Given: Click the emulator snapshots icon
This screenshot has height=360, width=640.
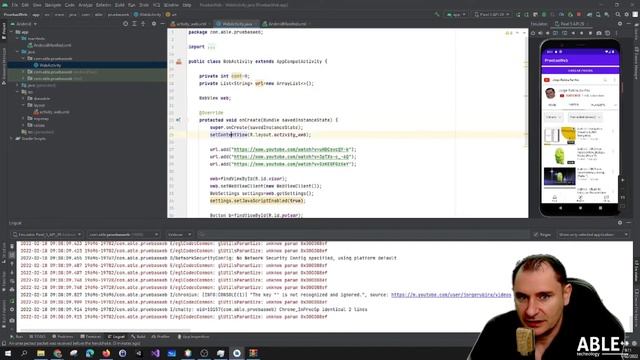Looking at the screenshot, I should tap(607, 33).
